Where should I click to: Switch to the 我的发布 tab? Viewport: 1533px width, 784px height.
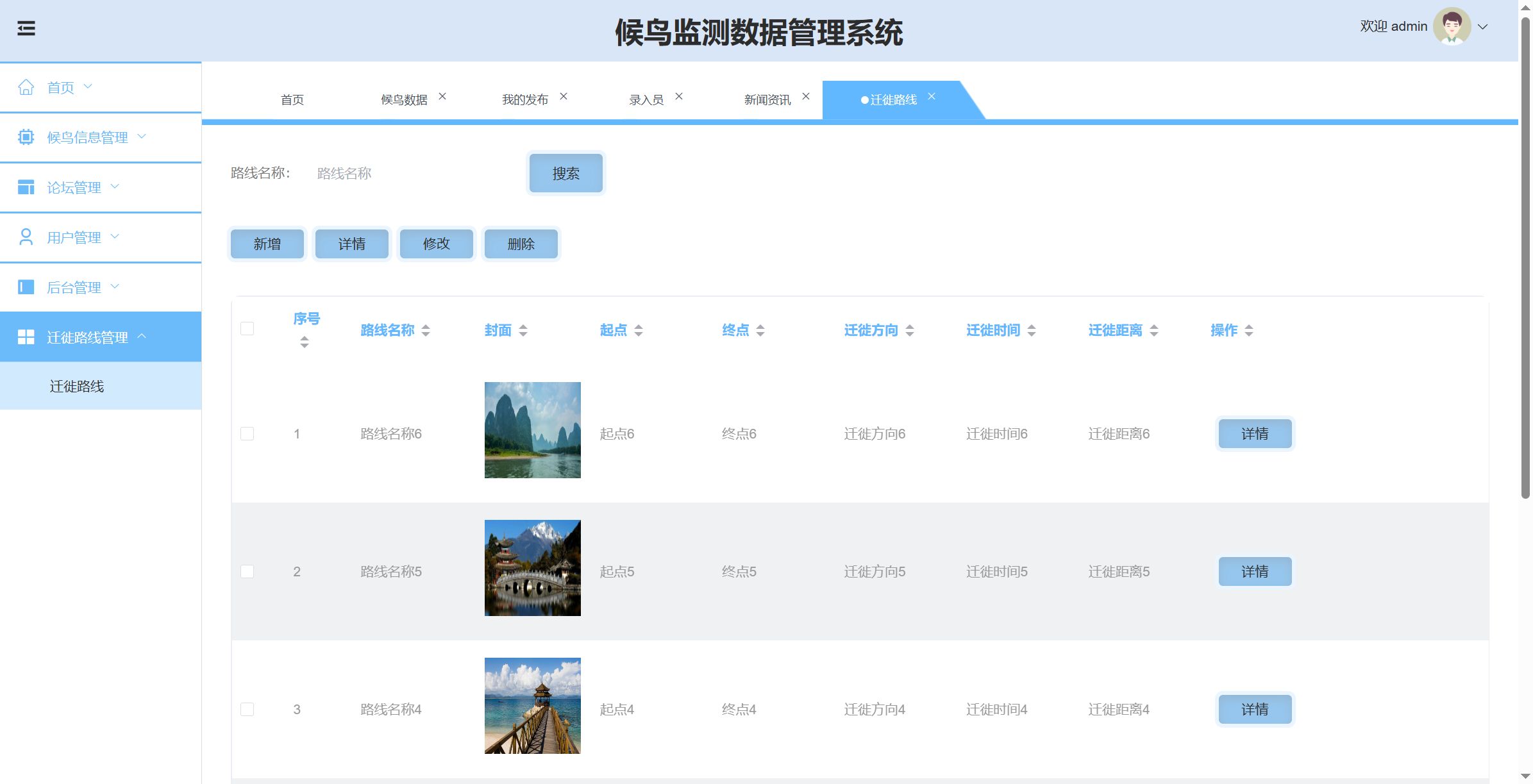(525, 100)
